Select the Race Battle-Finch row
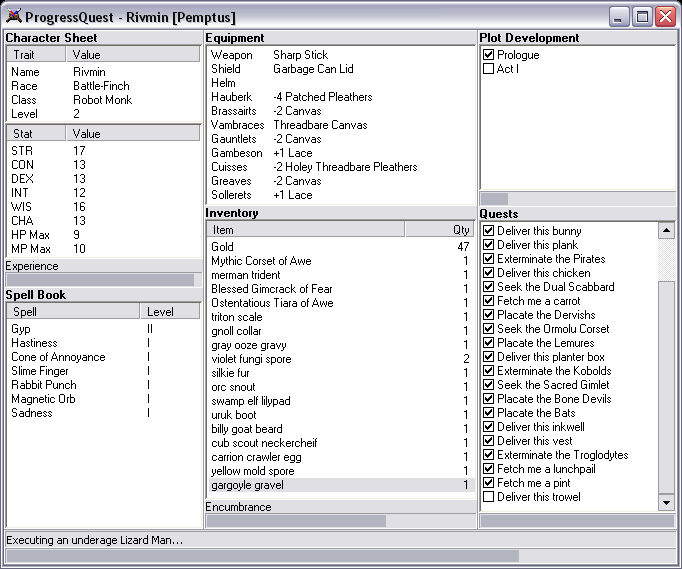The image size is (682, 569). [x=104, y=86]
